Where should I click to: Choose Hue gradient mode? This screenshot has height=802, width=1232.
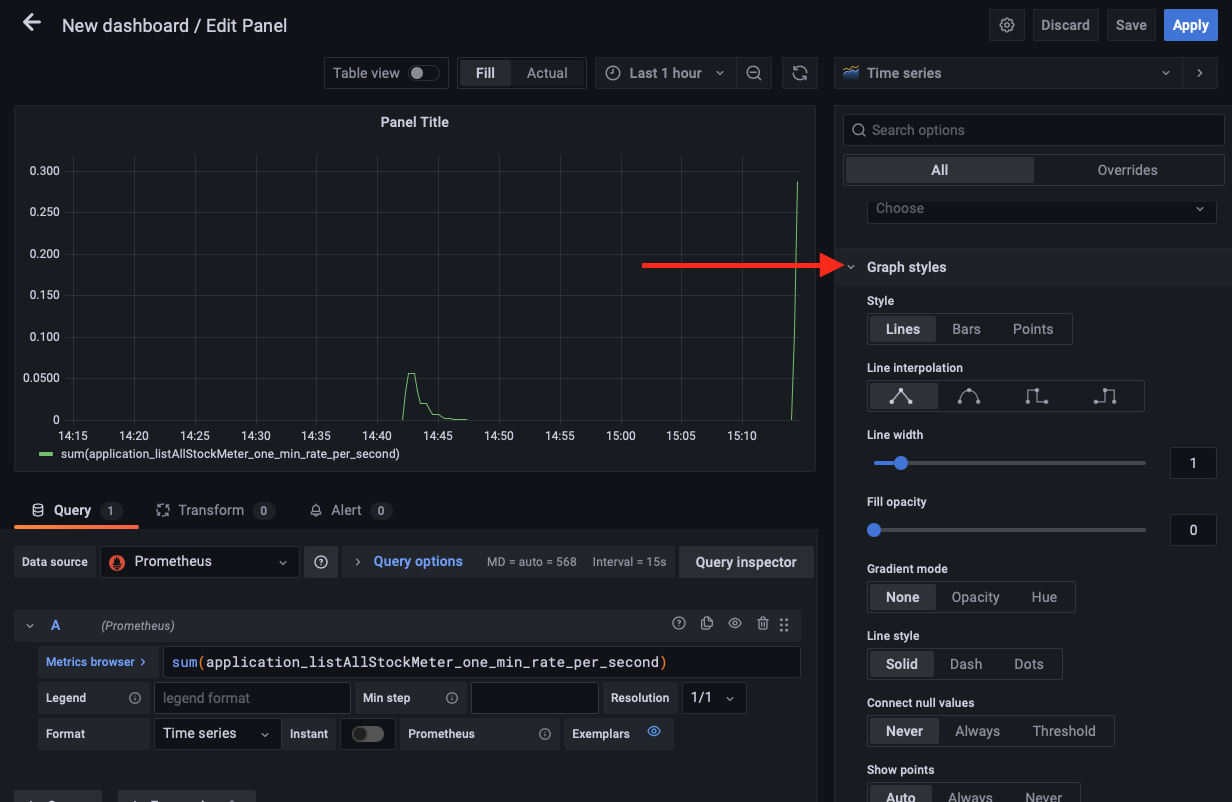click(1044, 597)
